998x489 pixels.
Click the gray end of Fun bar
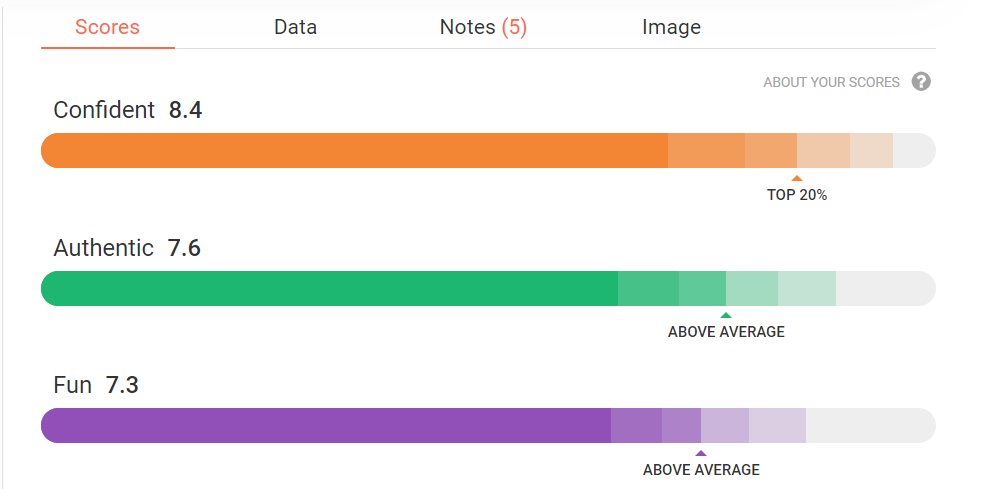tap(871, 425)
